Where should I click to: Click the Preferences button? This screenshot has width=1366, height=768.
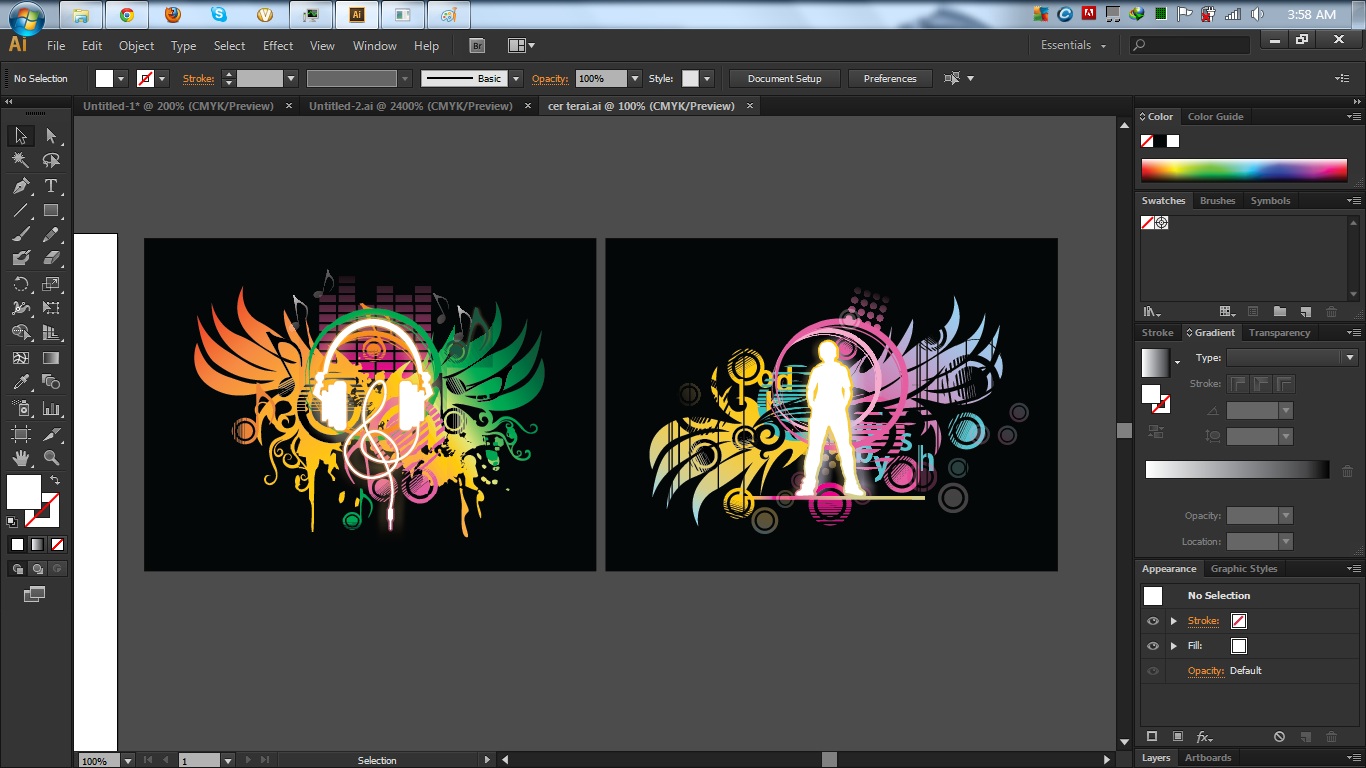[x=890, y=78]
